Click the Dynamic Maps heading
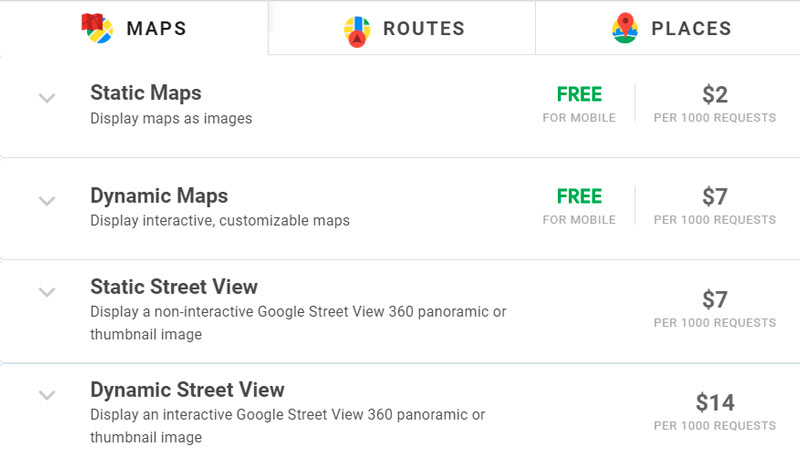Viewport: 800px width, 462px height. point(159,196)
